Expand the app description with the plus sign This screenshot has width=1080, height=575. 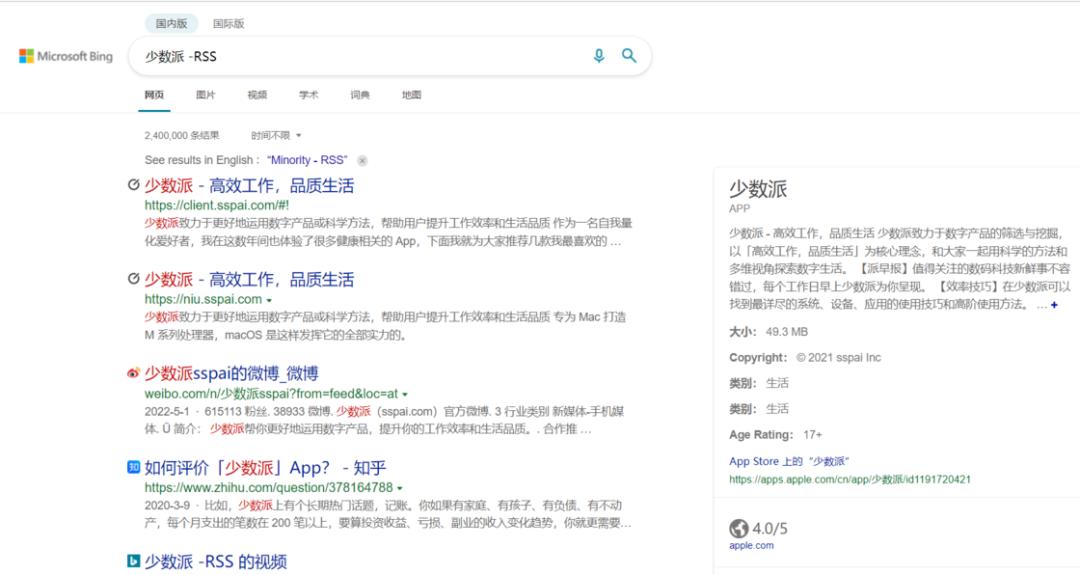pyautogui.click(x=1054, y=304)
